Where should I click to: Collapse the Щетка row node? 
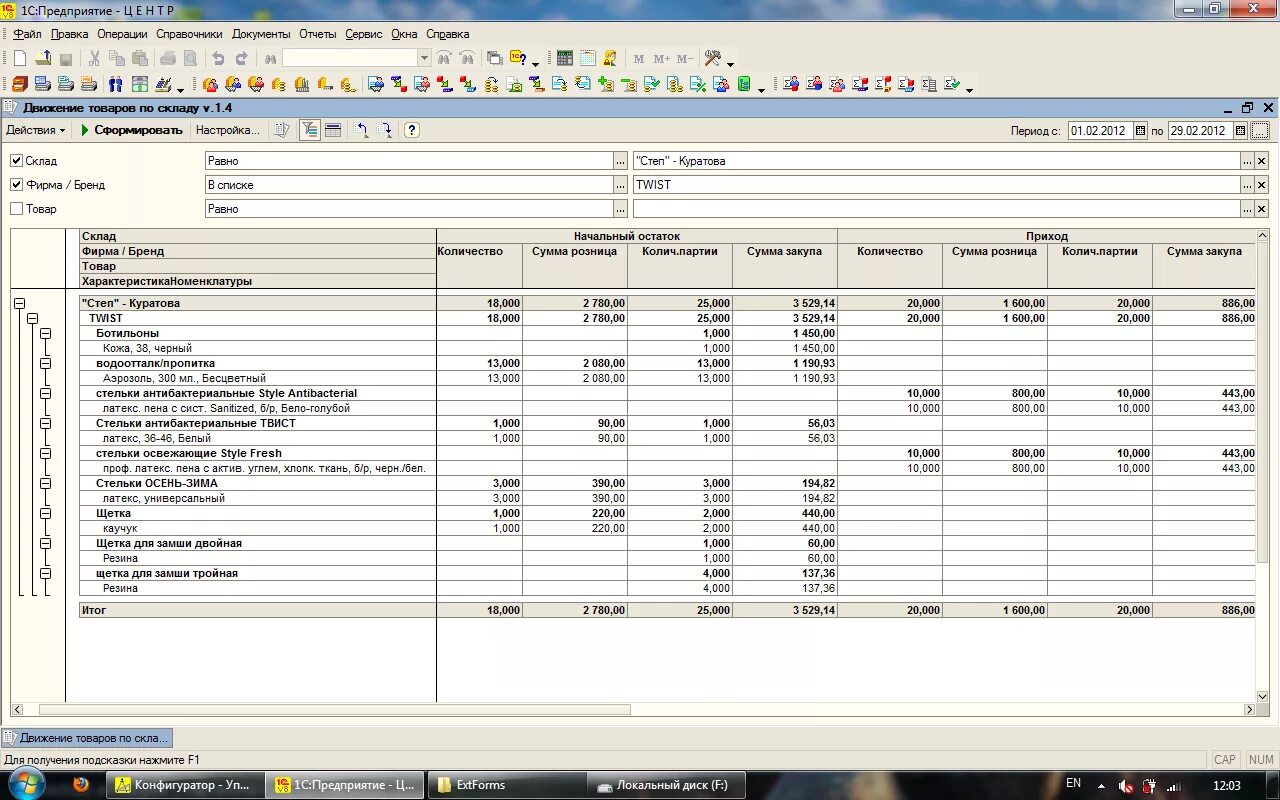pyautogui.click(x=45, y=513)
